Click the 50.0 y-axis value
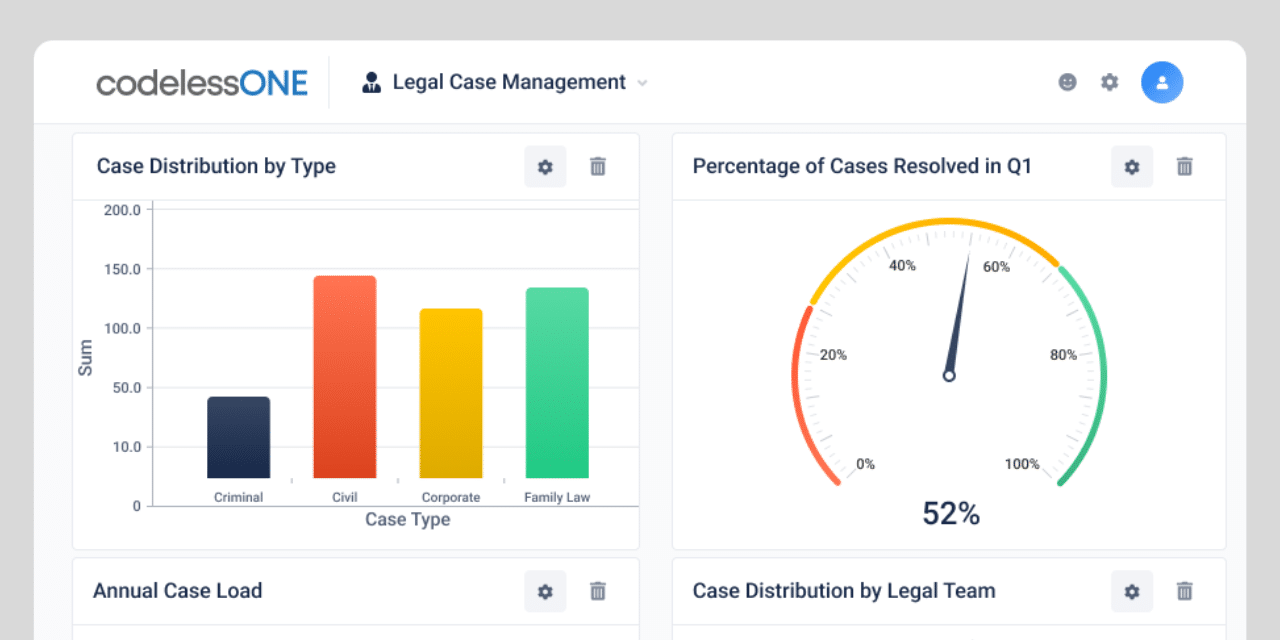 (125, 388)
